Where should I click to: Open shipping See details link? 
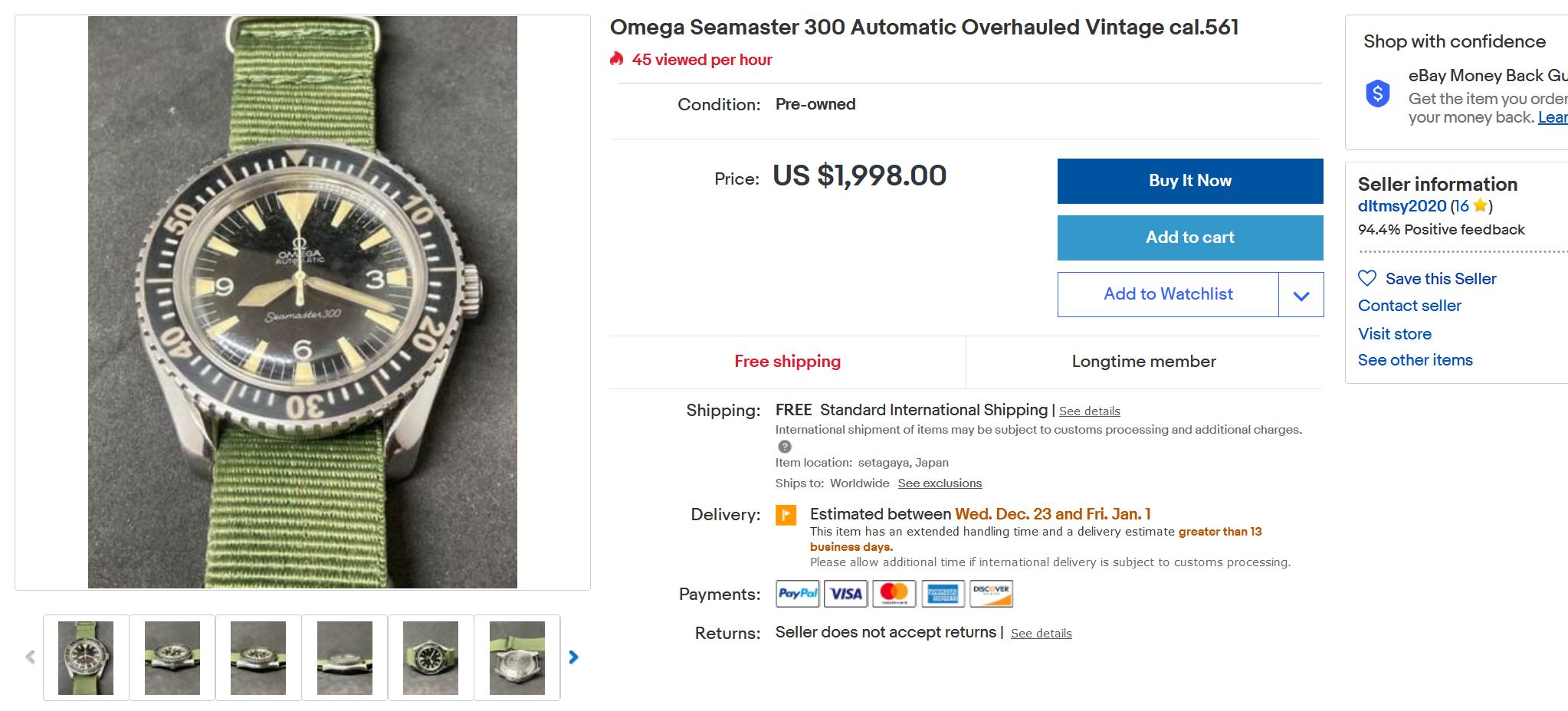pos(1089,411)
